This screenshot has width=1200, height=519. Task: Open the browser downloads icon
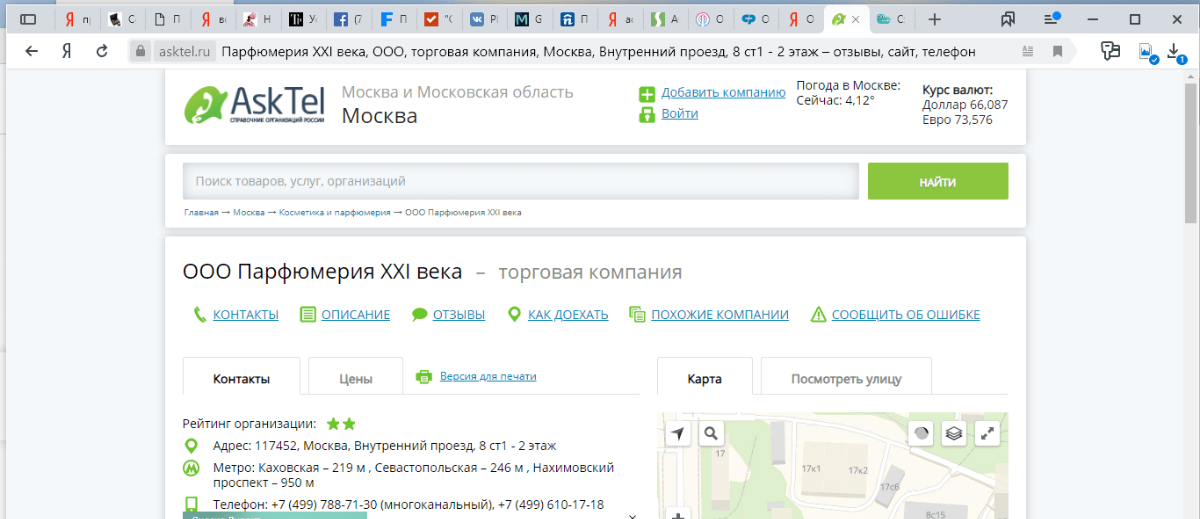point(1176,51)
